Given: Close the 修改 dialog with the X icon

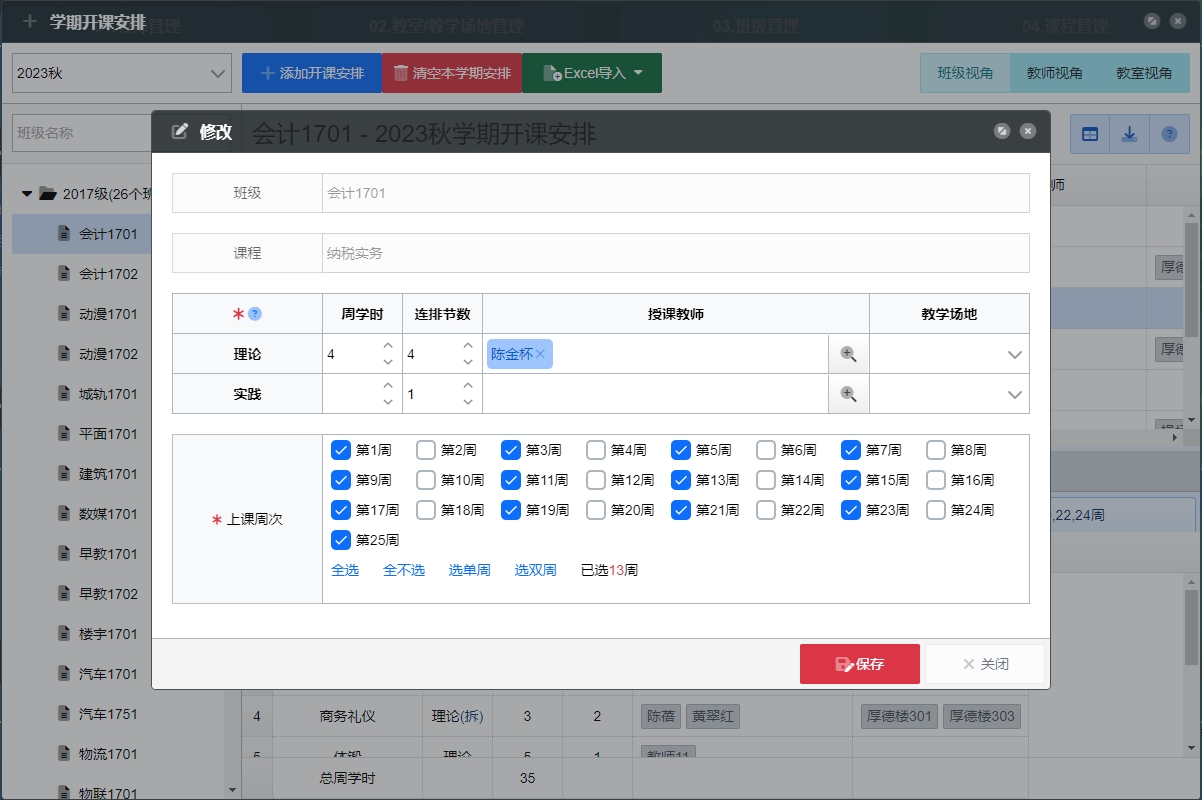Looking at the screenshot, I should point(1028,131).
